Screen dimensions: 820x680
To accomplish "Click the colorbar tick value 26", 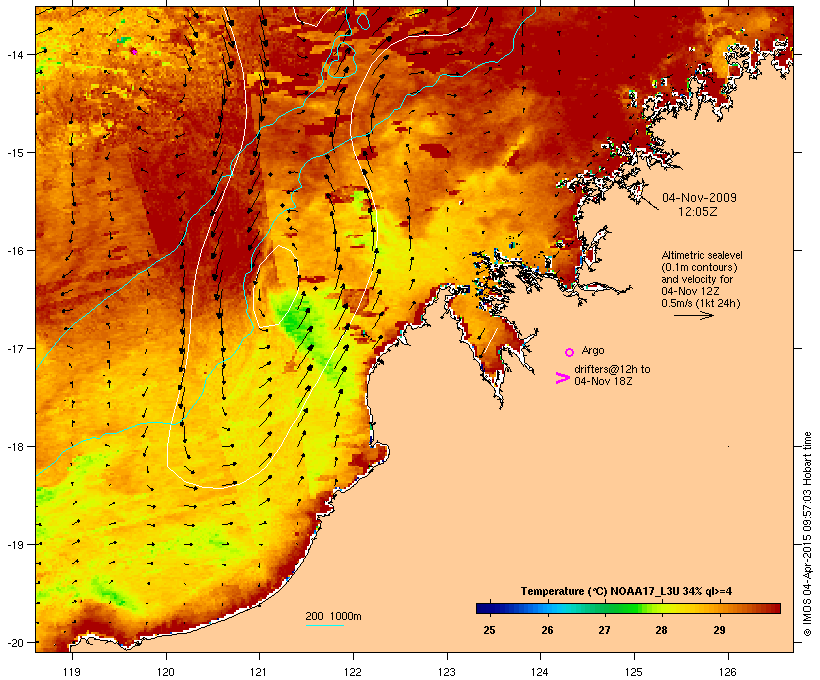I will click(547, 630).
